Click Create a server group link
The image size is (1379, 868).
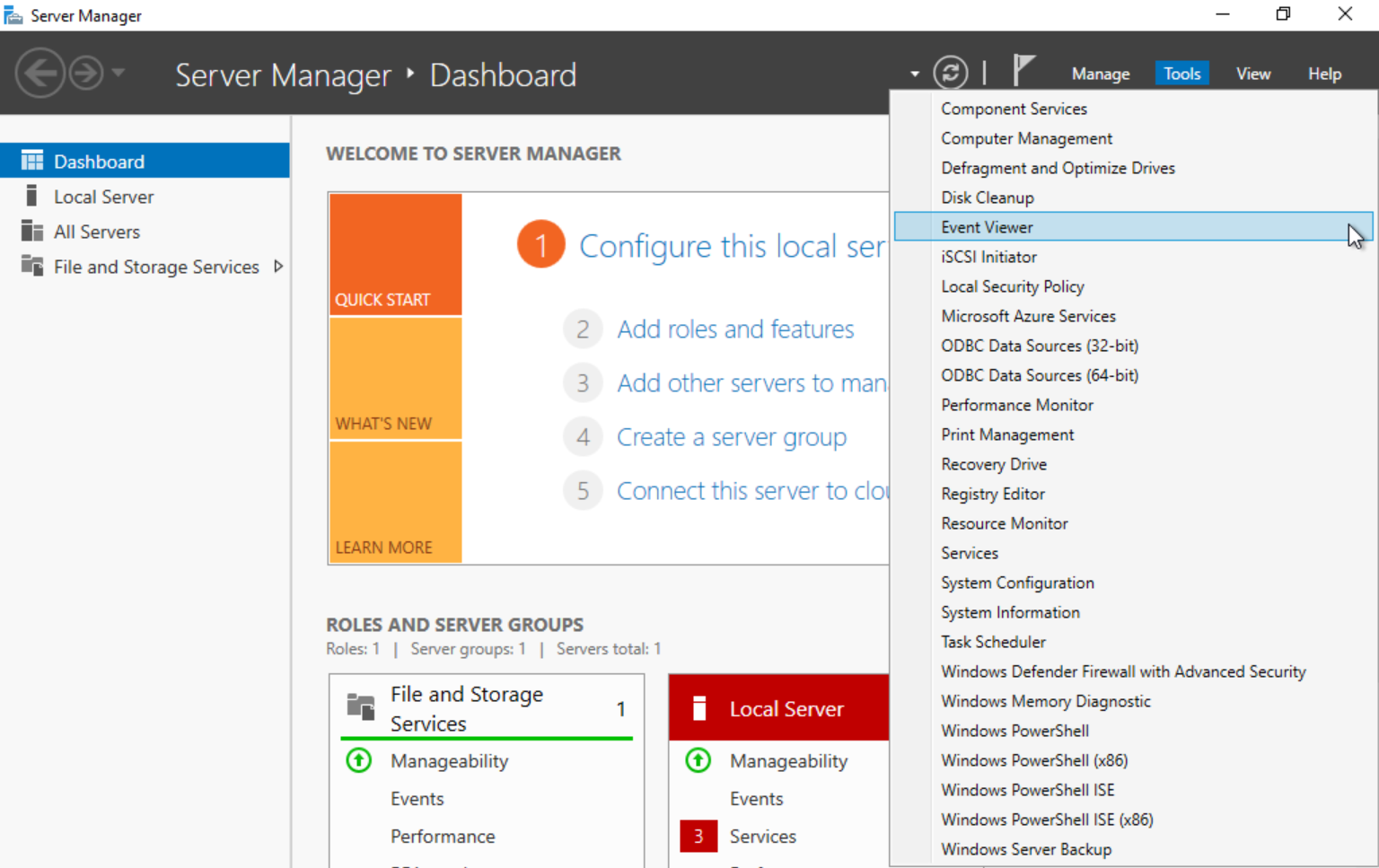point(732,437)
